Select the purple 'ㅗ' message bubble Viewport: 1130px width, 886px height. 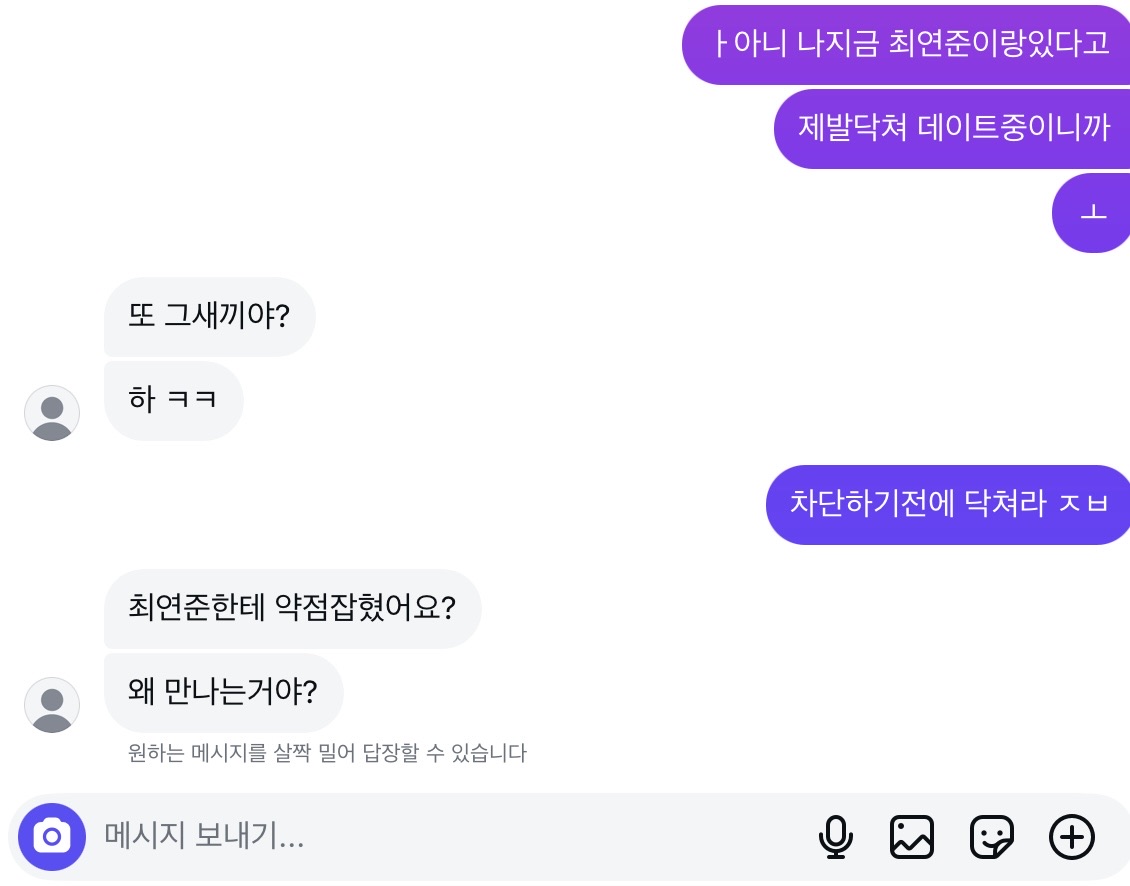coord(1092,213)
